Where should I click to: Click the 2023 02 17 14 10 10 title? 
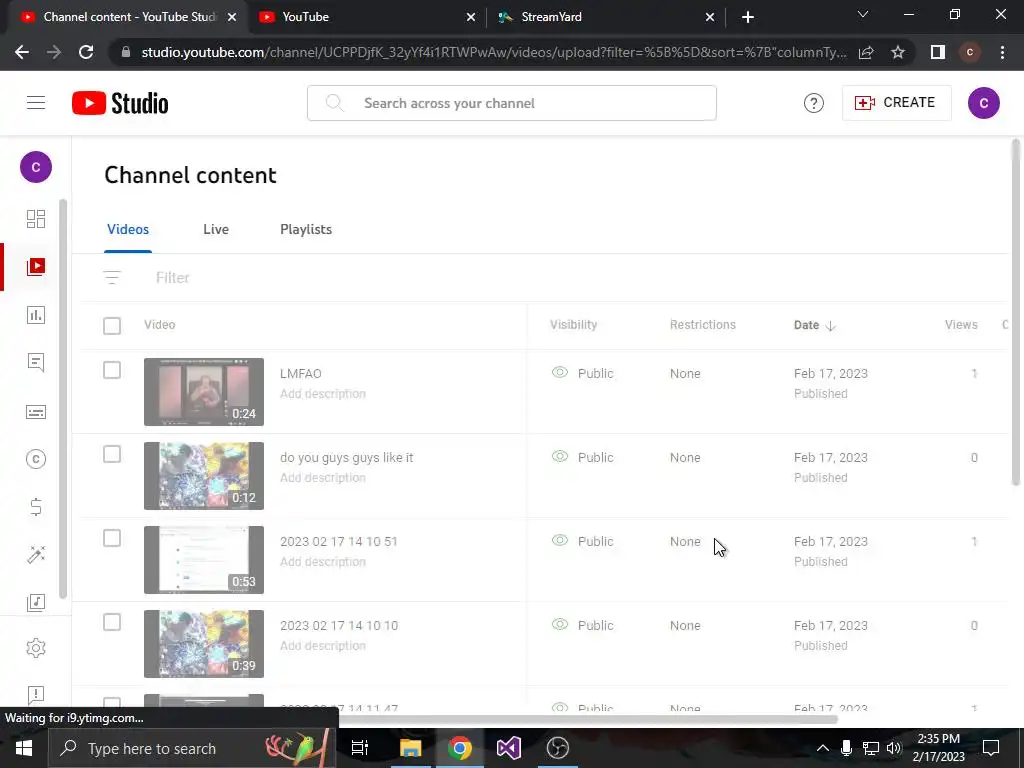[338, 626]
